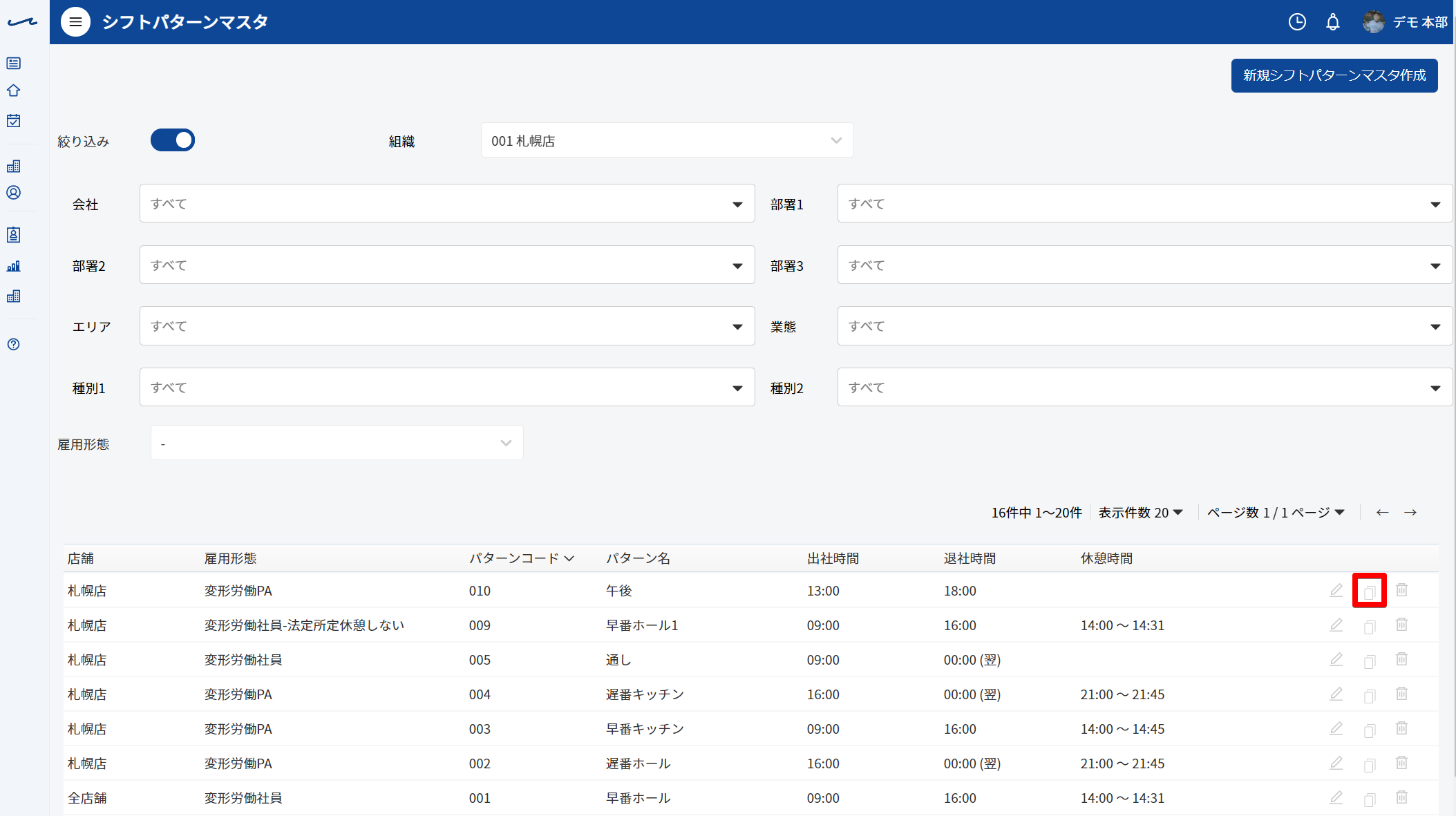
Task: Click the 16件中 1〜20件 count text
Action: (1037, 513)
